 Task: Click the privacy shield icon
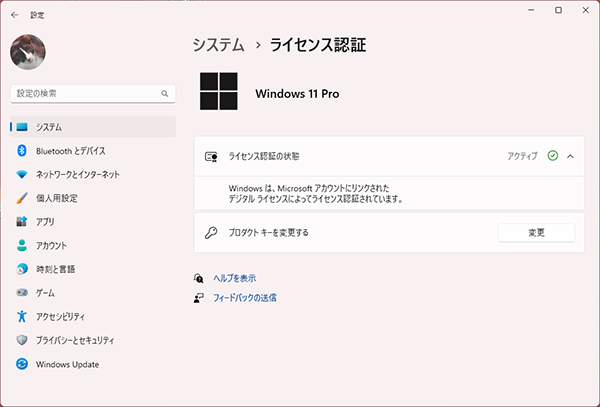(x=22, y=340)
